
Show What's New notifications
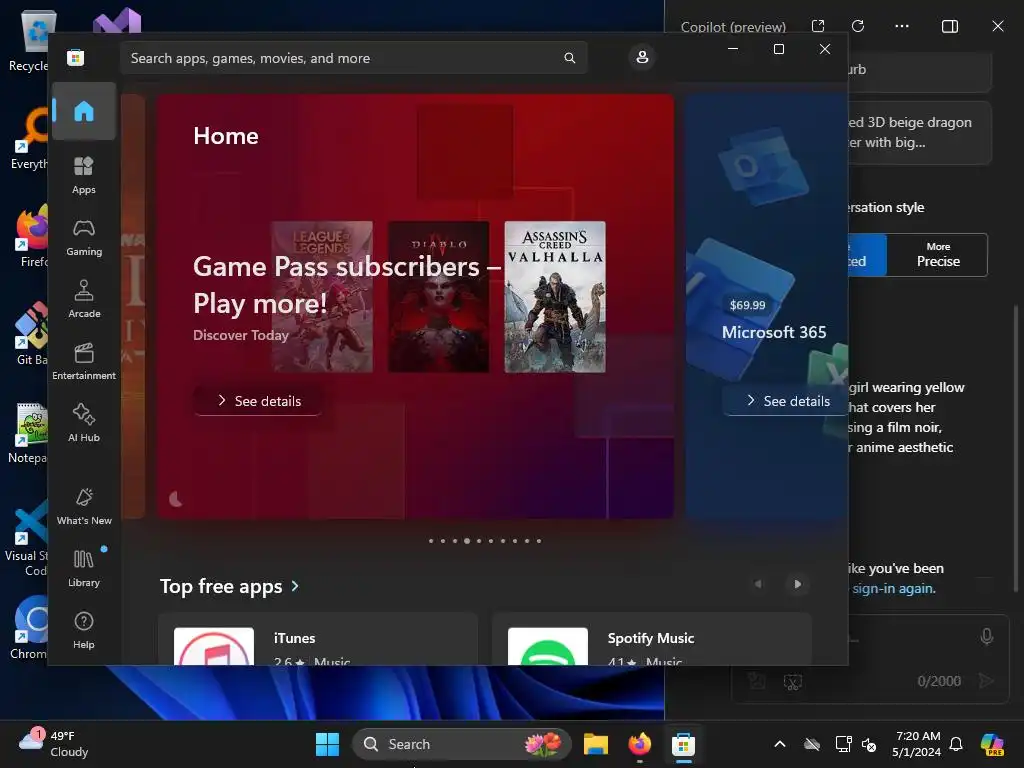[x=84, y=507]
